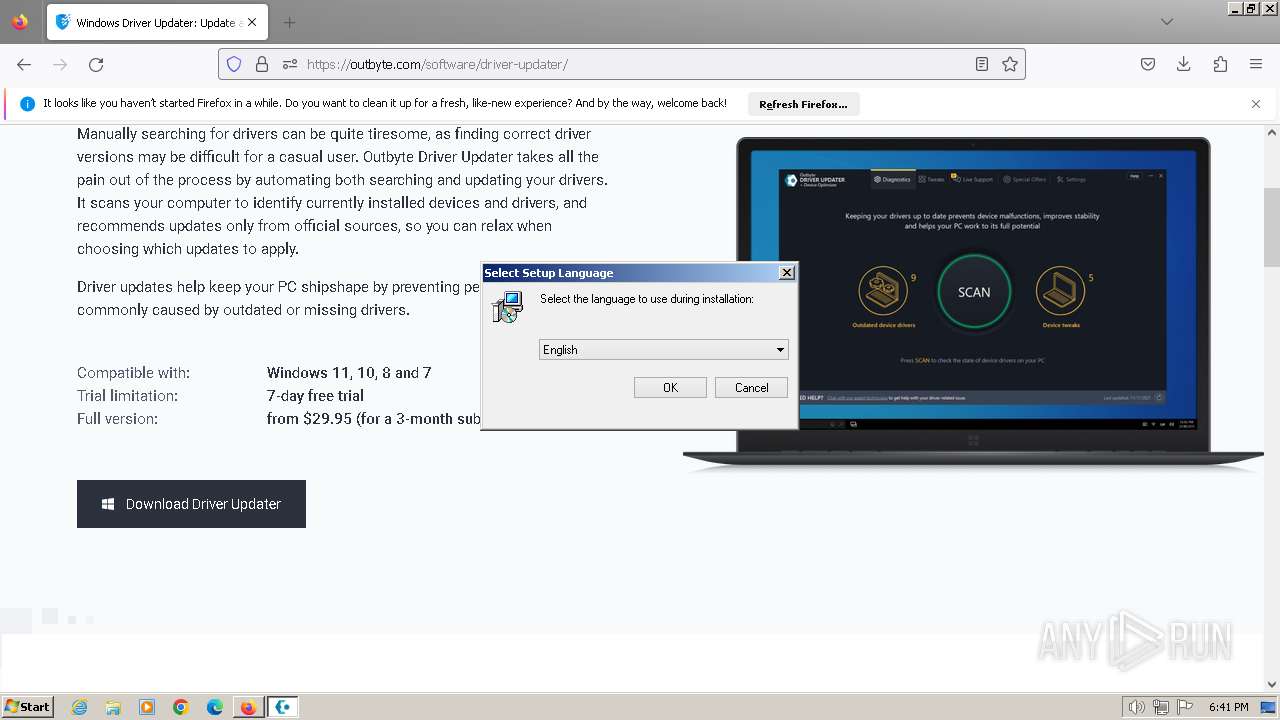Close the Select Setup Language dialog
This screenshot has width=1280, height=720.
787,273
